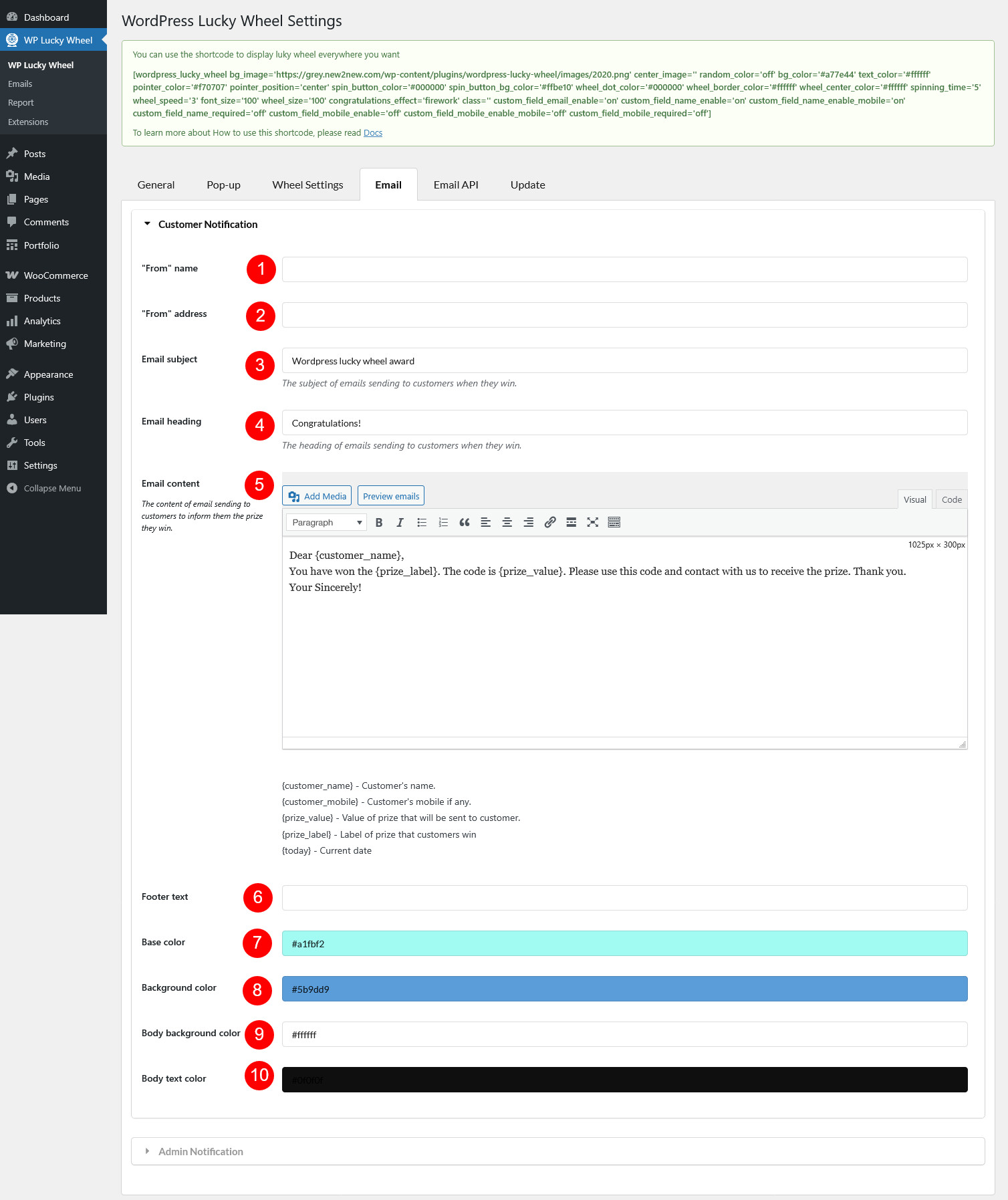Switch editor to Code view
The image size is (1008, 1200).
(951, 499)
